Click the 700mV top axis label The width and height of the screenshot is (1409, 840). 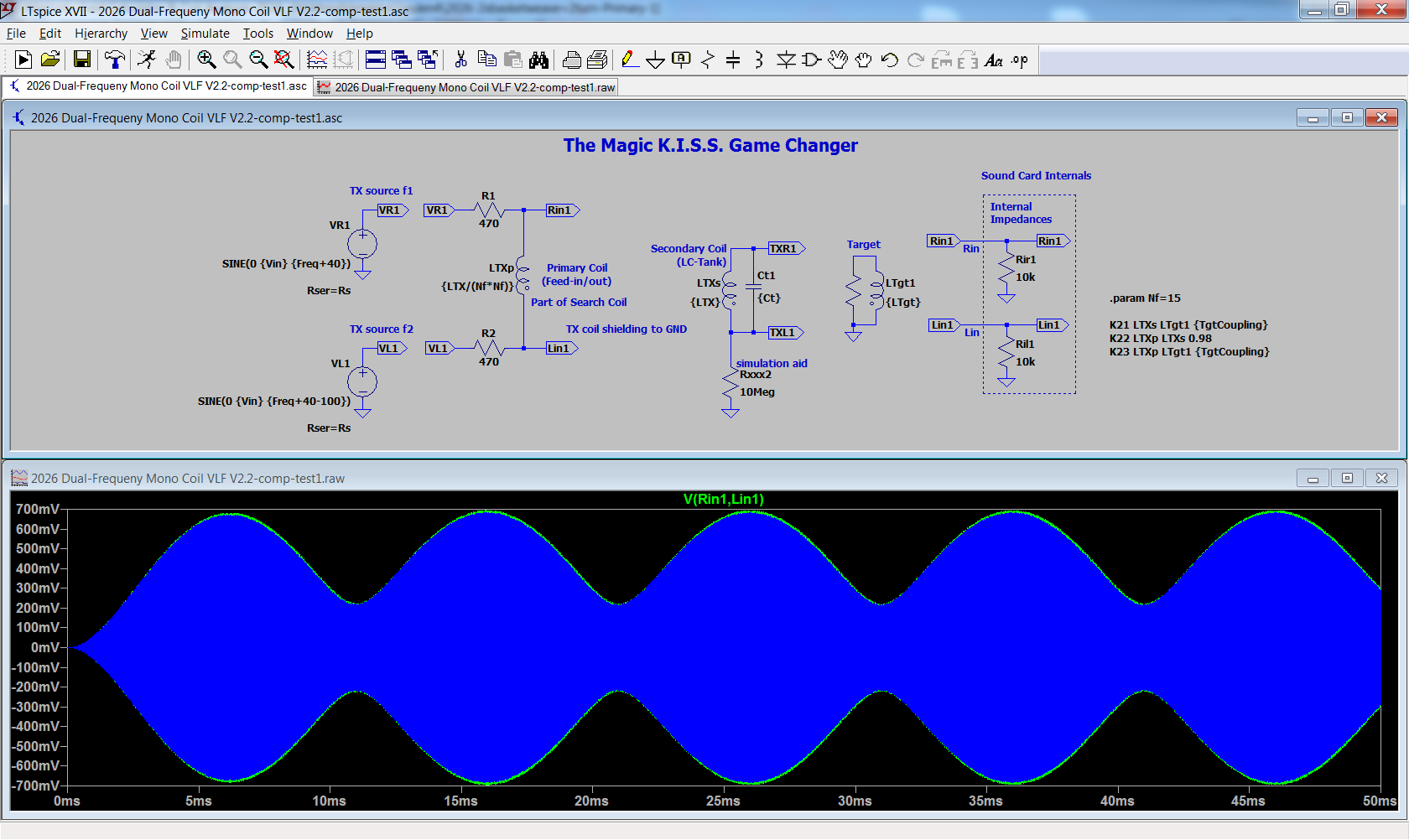click(x=38, y=509)
